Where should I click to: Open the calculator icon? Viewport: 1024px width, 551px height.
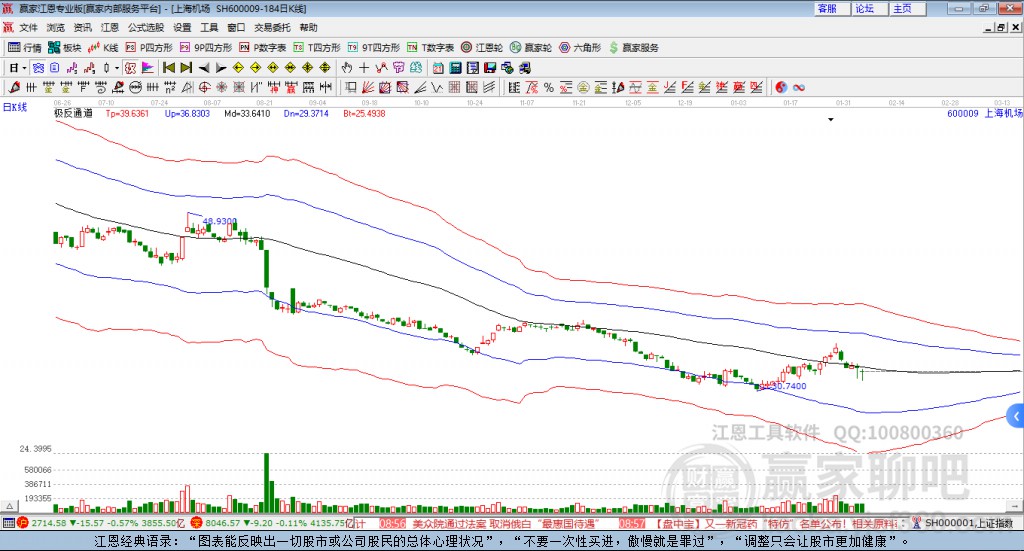click(455, 68)
